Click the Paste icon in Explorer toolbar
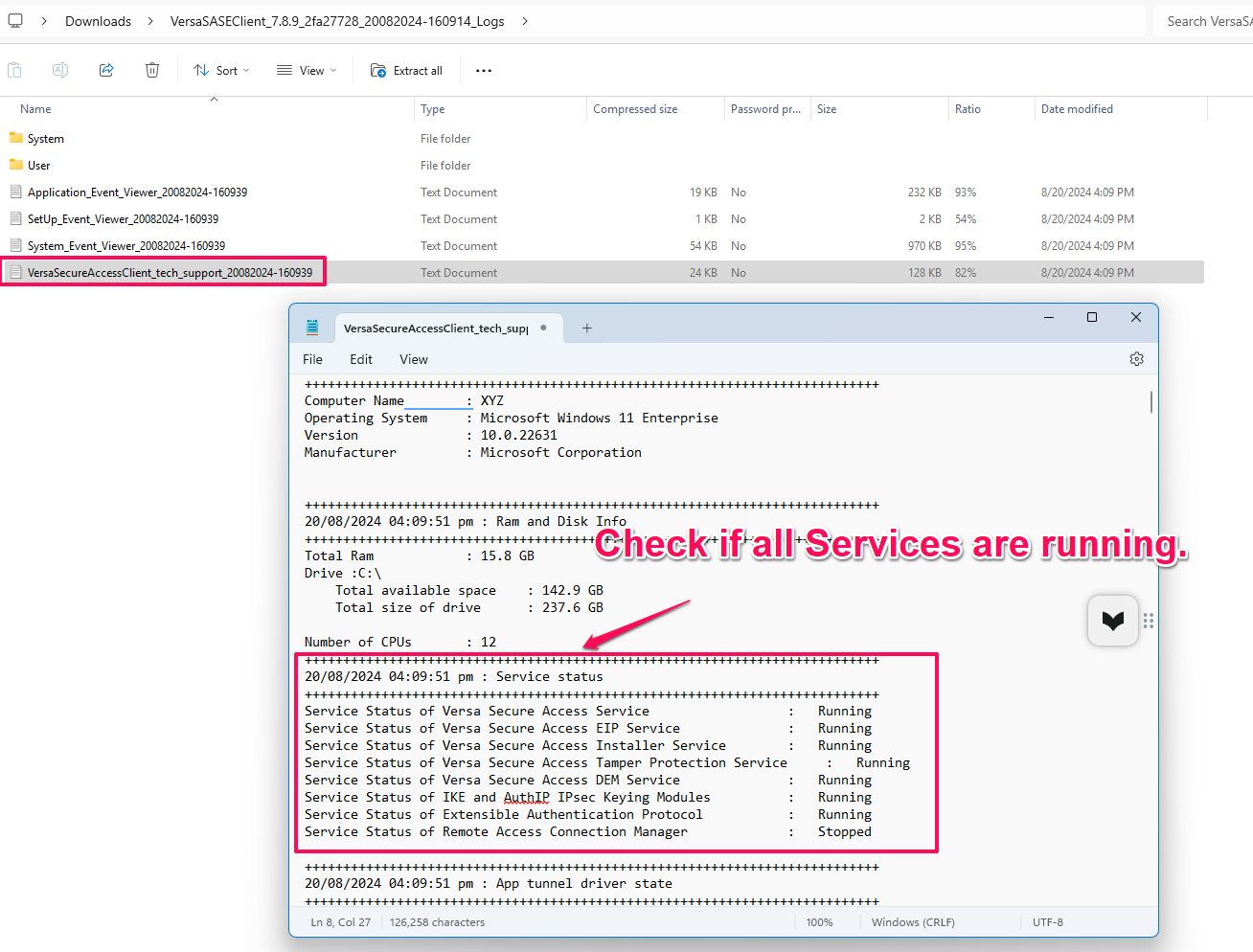This screenshot has width=1253, height=952. pos(15,70)
